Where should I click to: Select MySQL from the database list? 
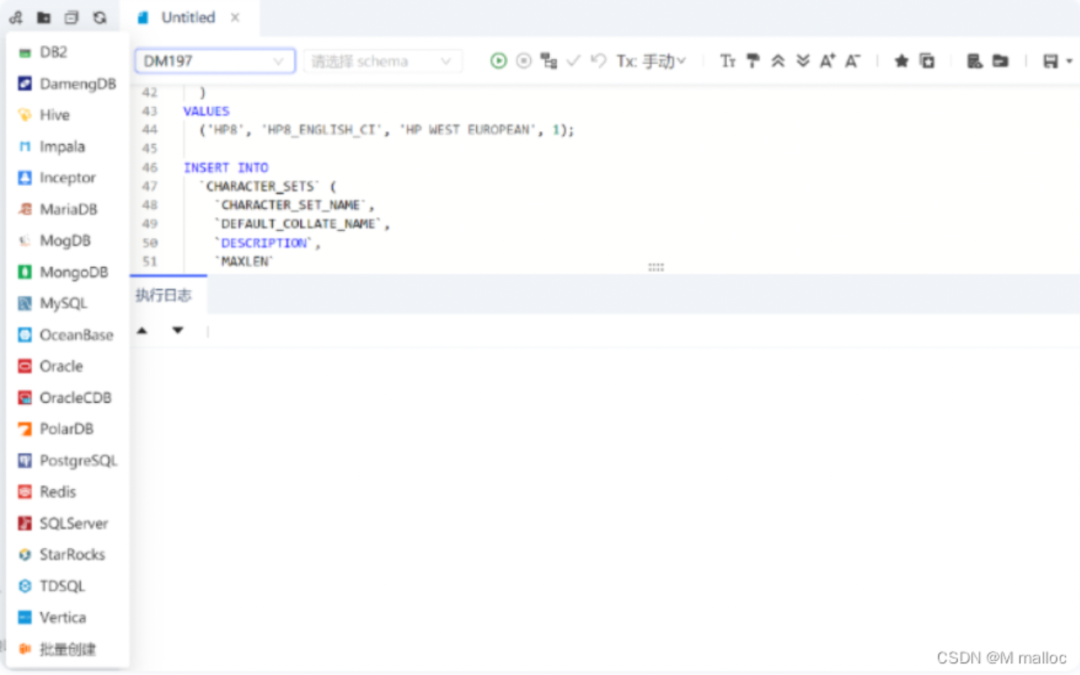(x=68, y=303)
